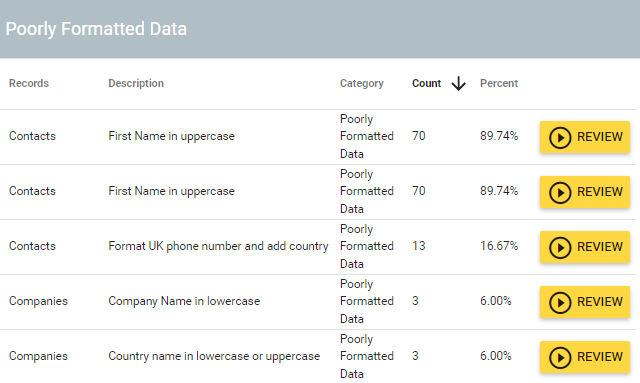
Task: Select the Poorly Formatted Data page heading
Action: pos(96,29)
